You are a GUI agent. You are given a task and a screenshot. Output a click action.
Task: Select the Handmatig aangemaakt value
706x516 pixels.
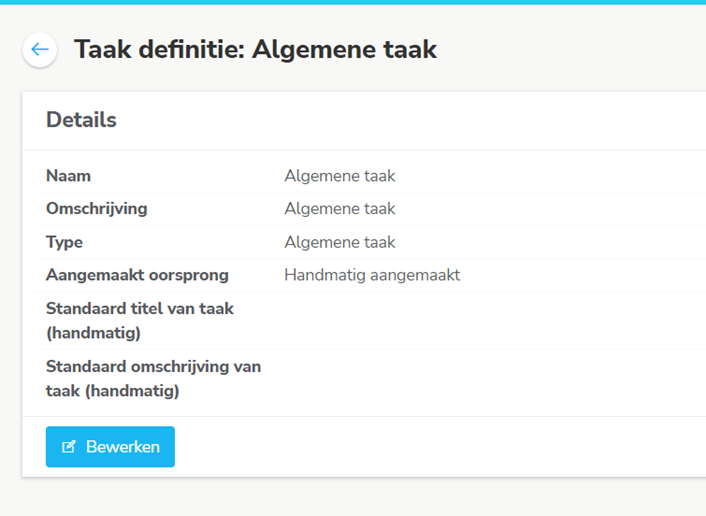click(x=372, y=275)
